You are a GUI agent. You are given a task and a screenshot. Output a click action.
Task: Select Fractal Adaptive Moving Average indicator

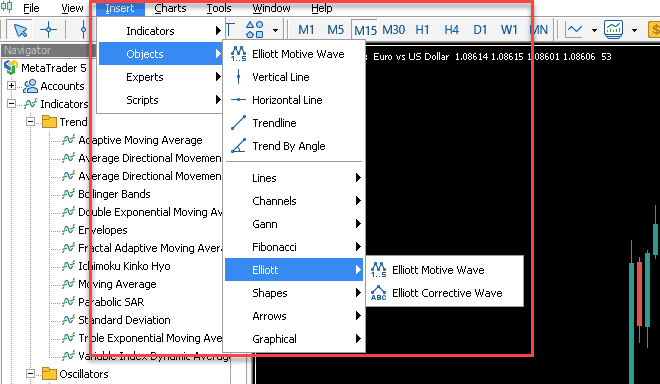[150, 248]
